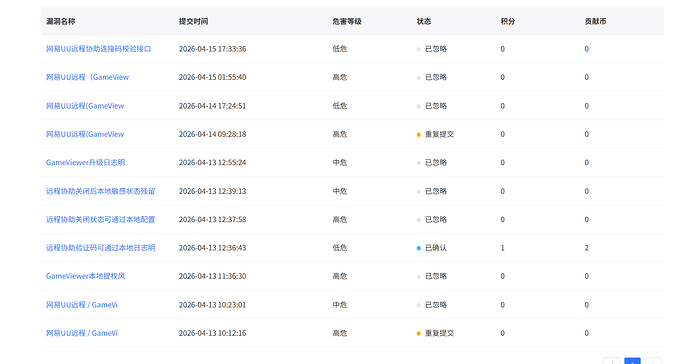Open the 网易UU远程（GameView link submitted 2026-04-15 01:55:40
Image resolution: width=690 pixels, height=364 pixels.
[88, 77]
